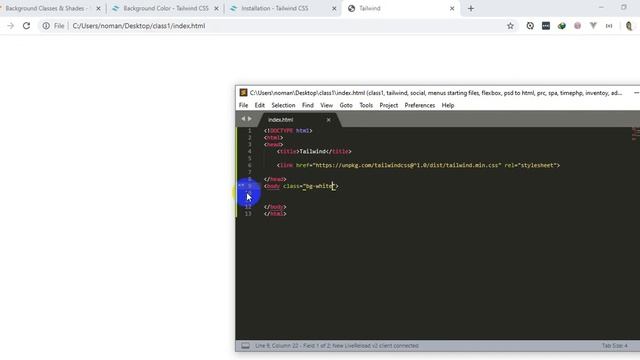640x360 pixels.
Task: Click the browser forward arrow
Action: [11, 26]
